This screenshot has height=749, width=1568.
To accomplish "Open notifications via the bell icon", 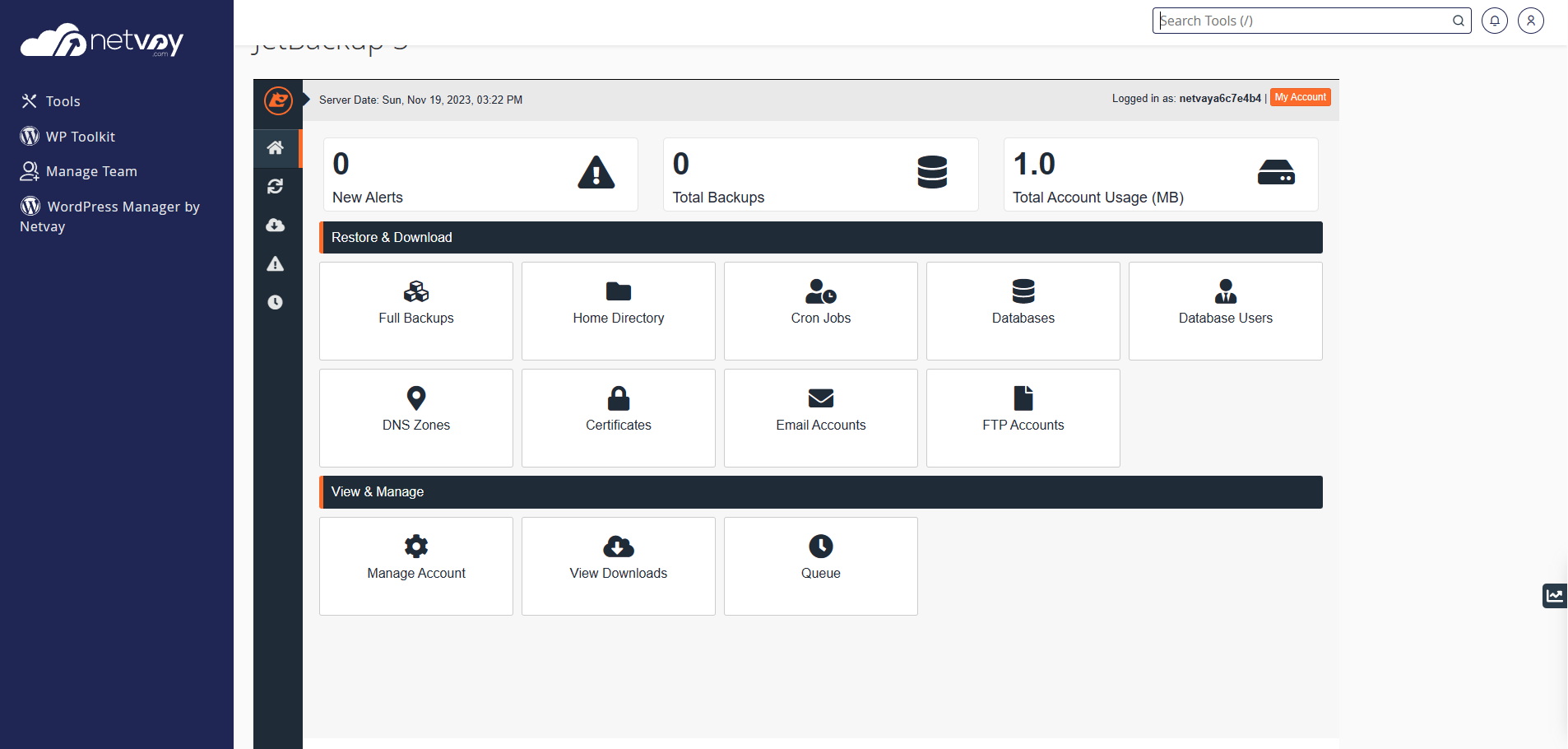I will (1494, 21).
